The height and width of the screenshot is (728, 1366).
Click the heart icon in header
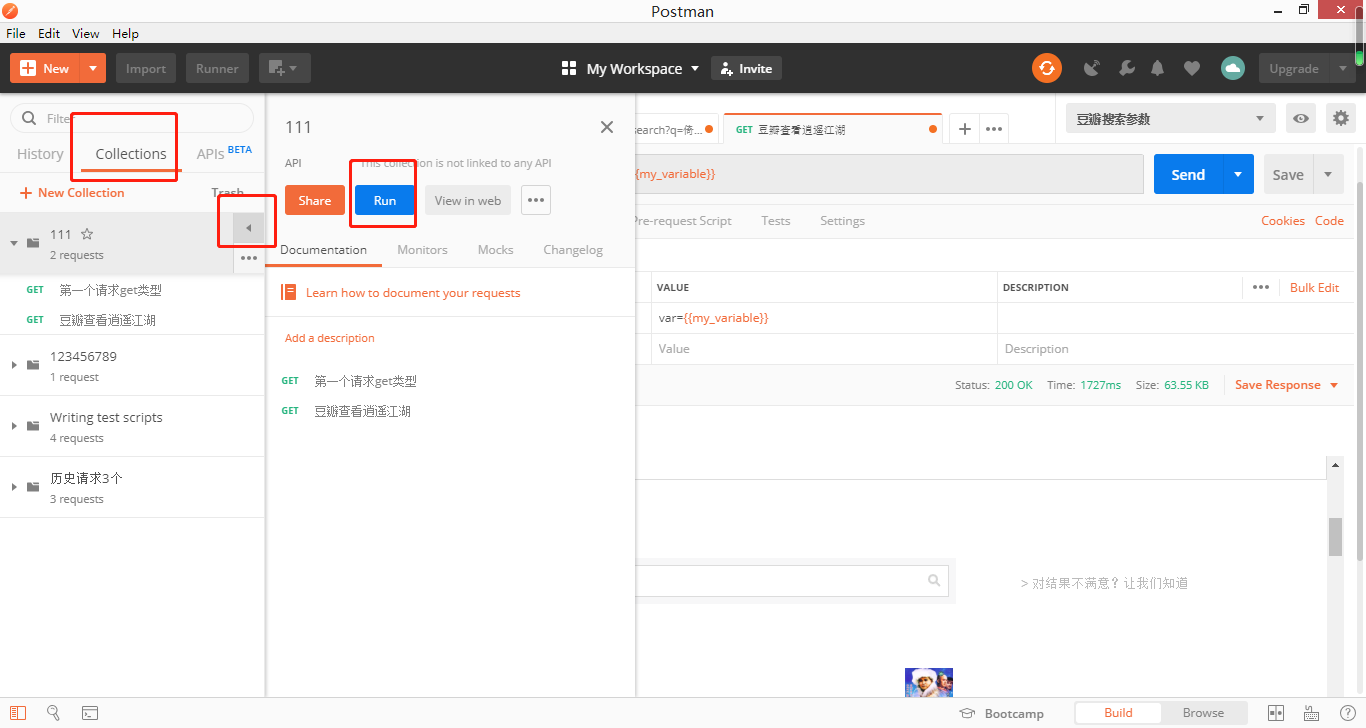pos(1191,68)
